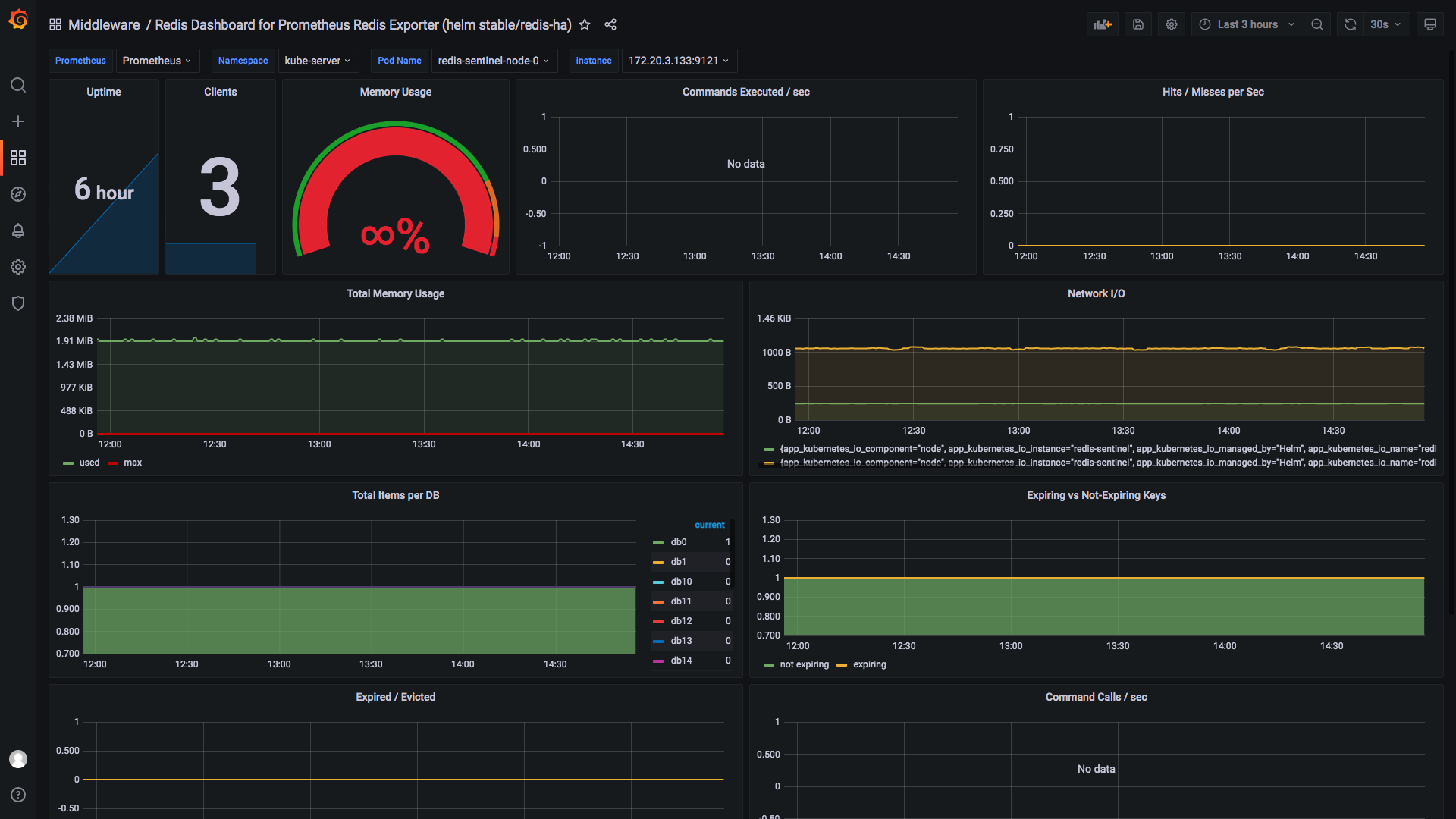
Task: Cycle view mode with the monitor icon
Action: 1430,24
